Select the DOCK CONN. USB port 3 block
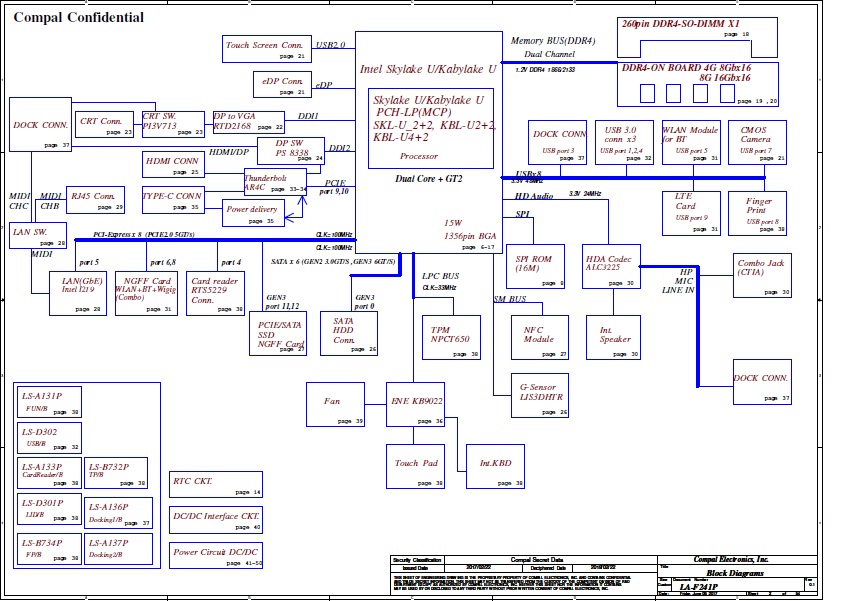851x601 pixels. click(557, 142)
